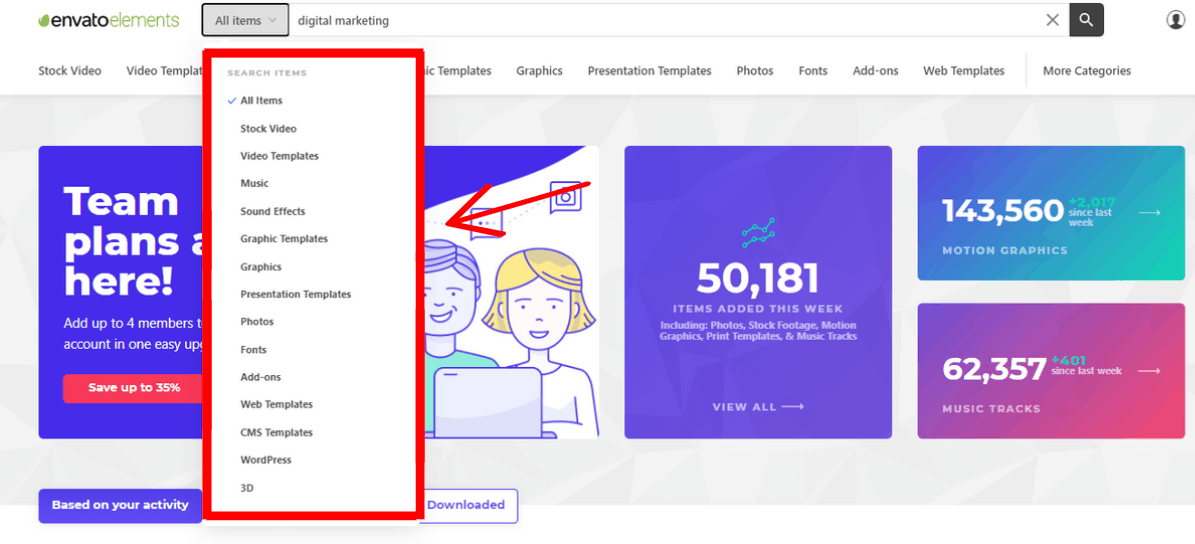Click the magnifying glass search button

pyautogui.click(x=1086, y=20)
